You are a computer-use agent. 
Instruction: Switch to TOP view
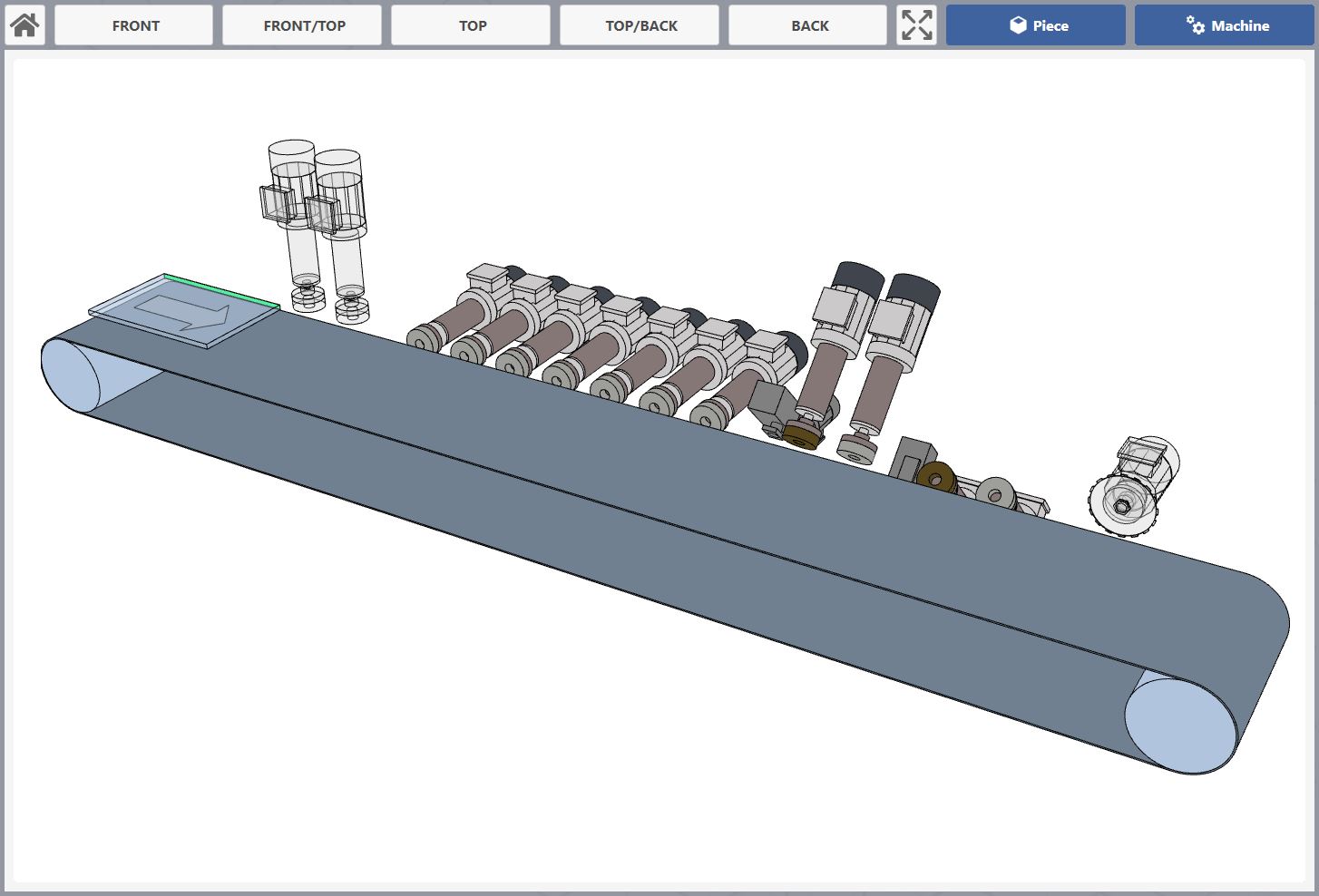471,25
